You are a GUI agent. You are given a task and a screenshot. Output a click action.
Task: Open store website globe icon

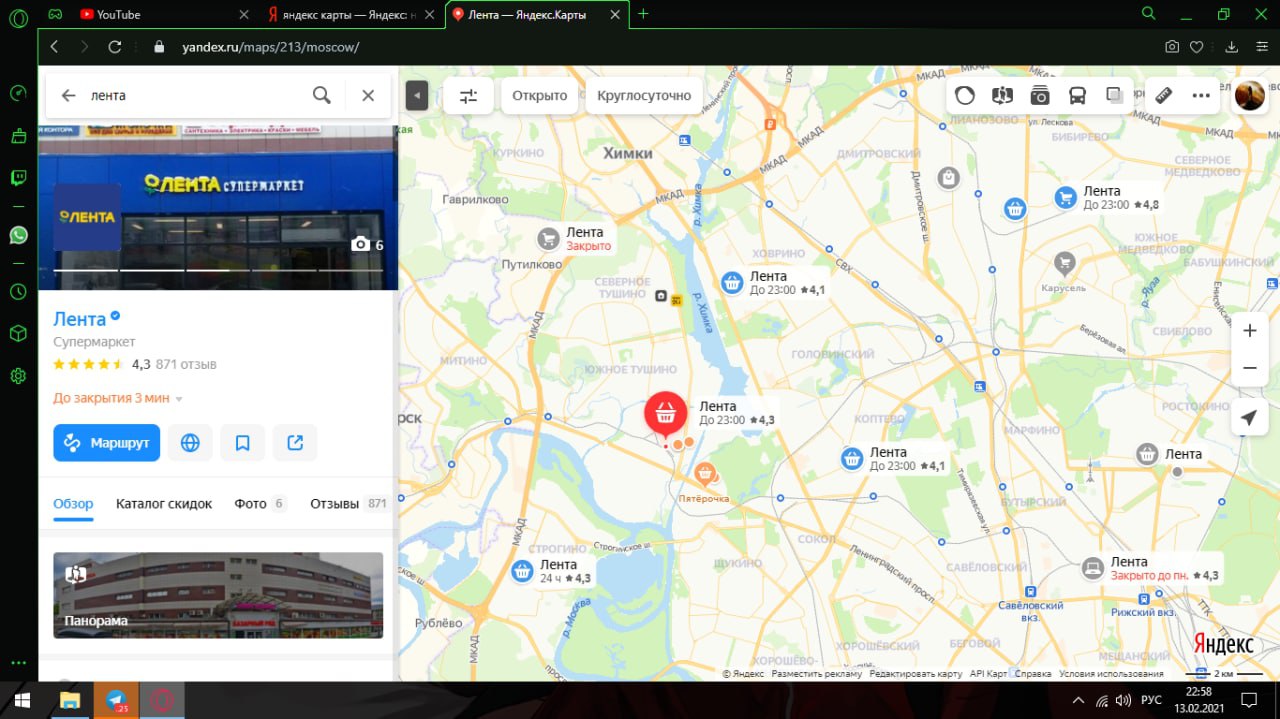(190, 442)
